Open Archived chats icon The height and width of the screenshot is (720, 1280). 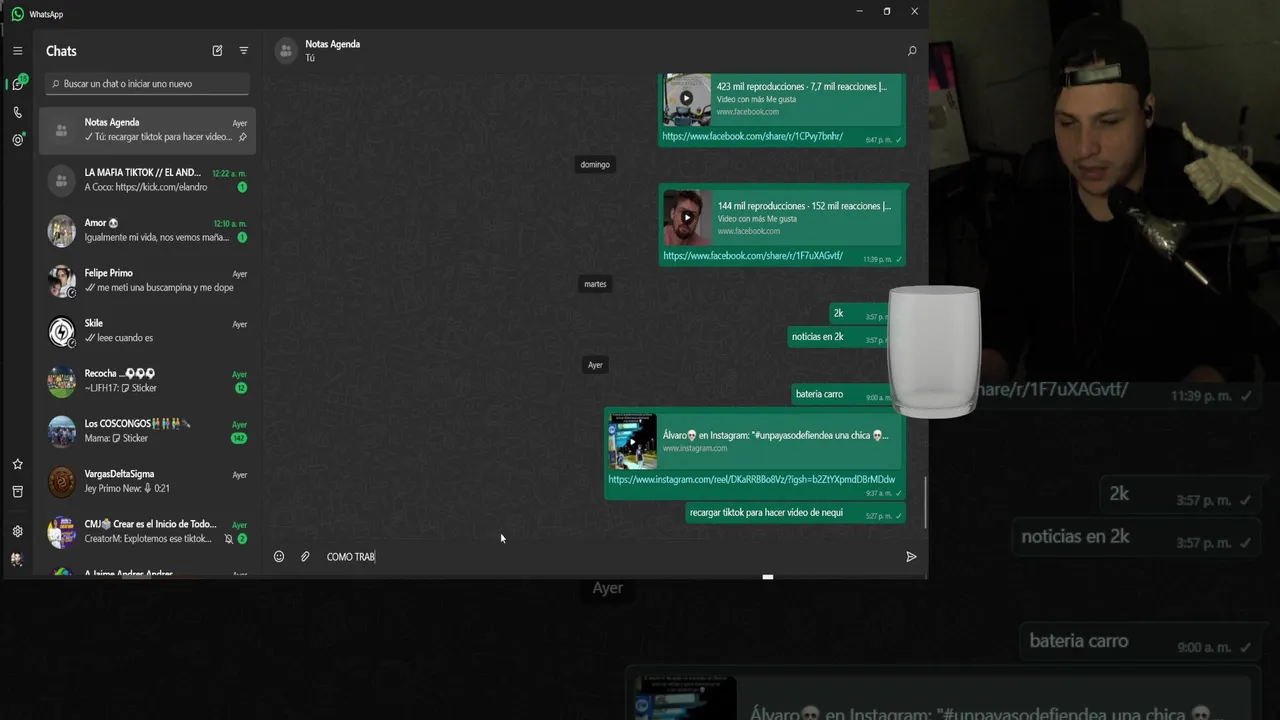pos(17,492)
